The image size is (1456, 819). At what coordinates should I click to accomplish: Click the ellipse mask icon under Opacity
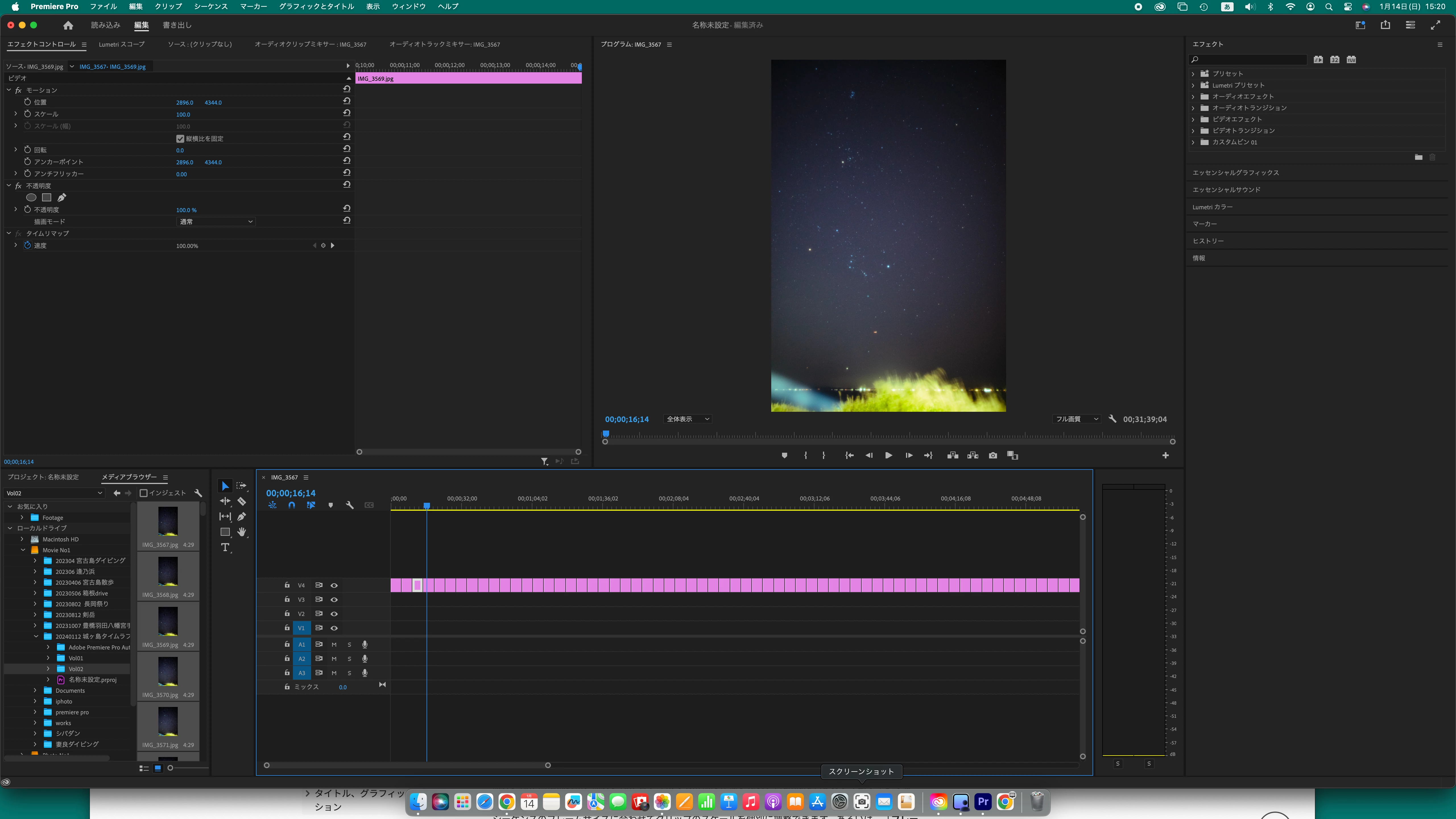tap(31, 197)
